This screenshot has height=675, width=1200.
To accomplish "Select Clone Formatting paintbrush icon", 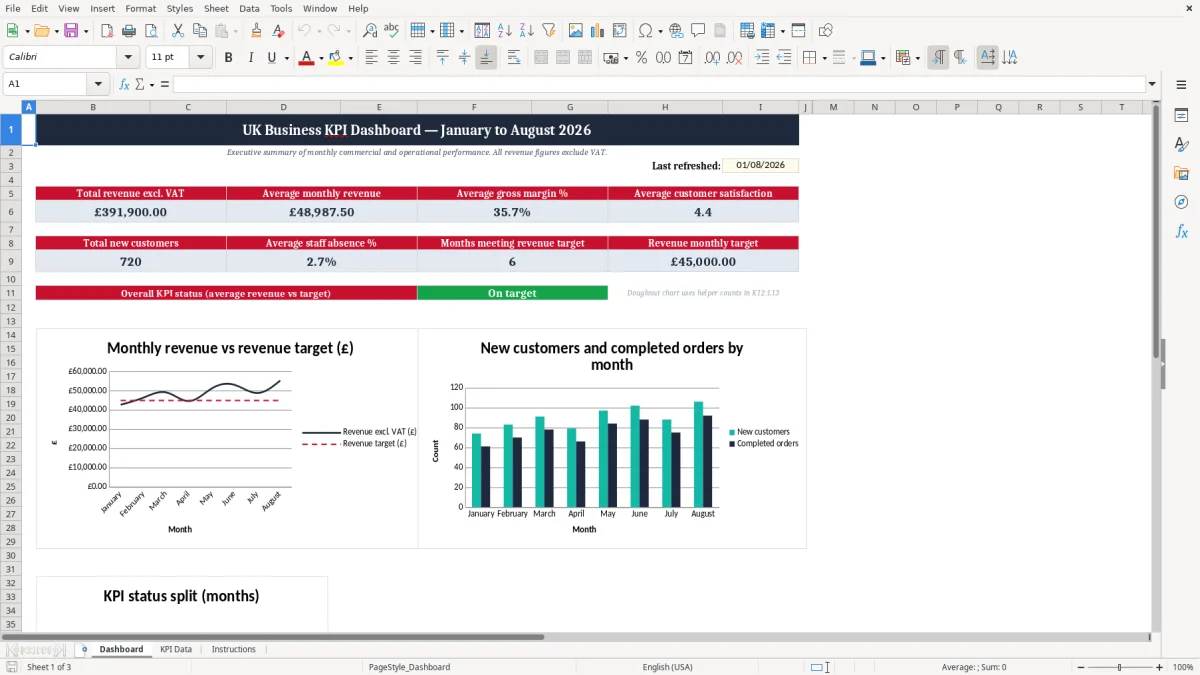I will pos(256,31).
